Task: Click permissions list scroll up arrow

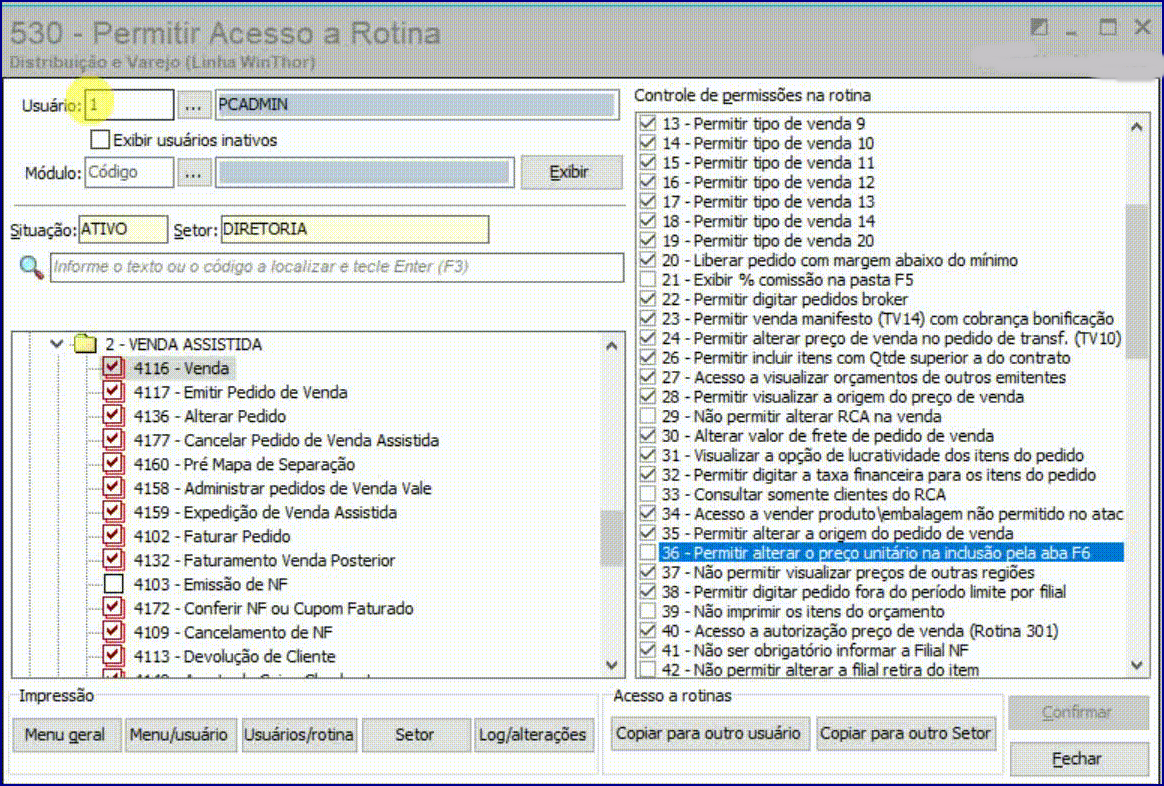Action: 1137,127
